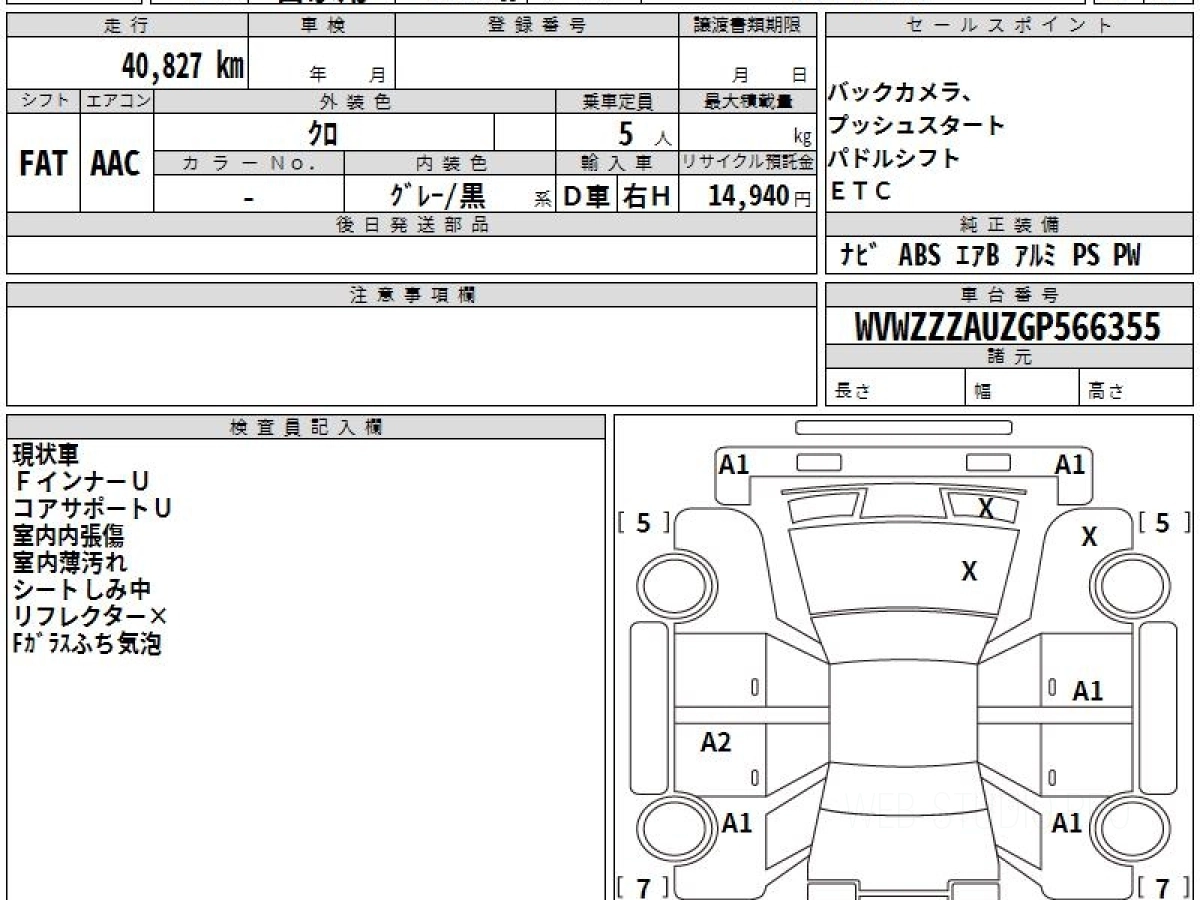Select the 注意事項欄 header
This screenshot has width=1200, height=900.
[x=412, y=295]
